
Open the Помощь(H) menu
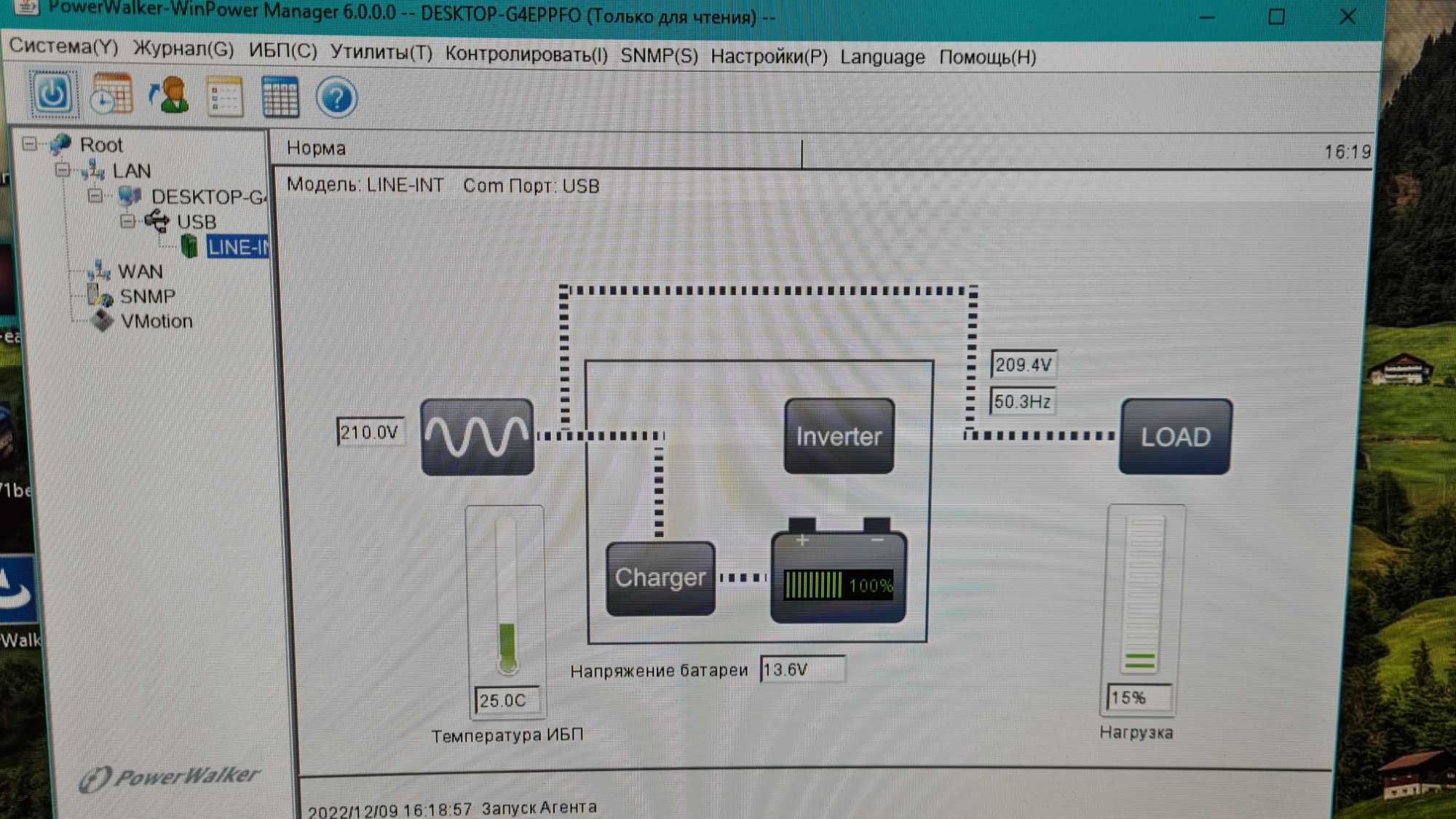tap(988, 57)
